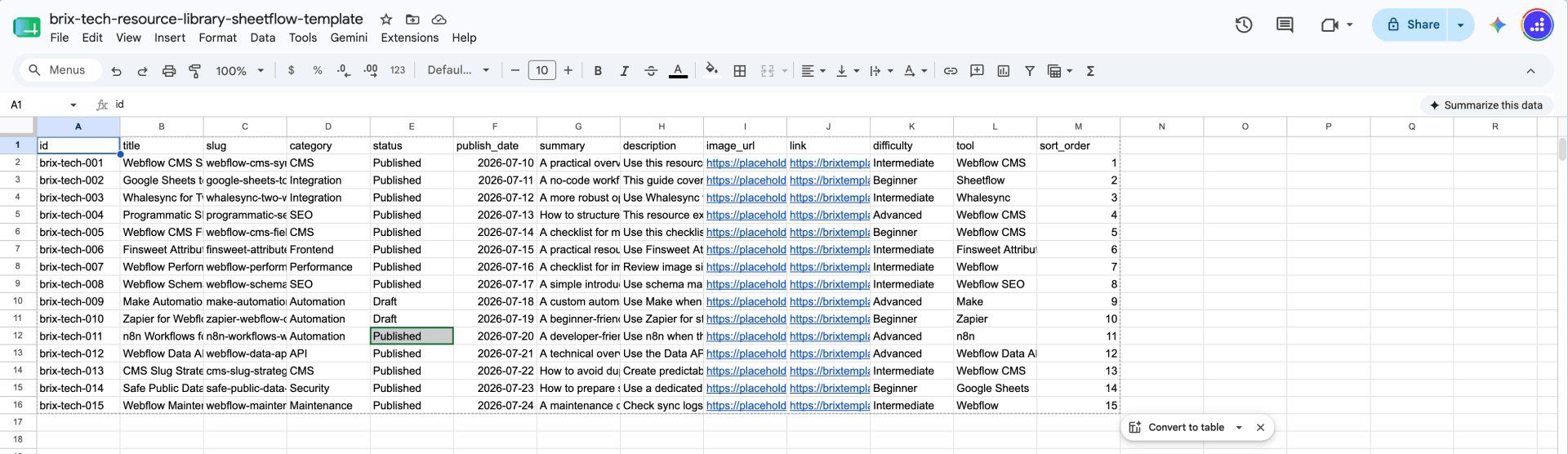Print the spreadsheet with the printer icon
This screenshot has width=1568, height=454.
click(169, 71)
